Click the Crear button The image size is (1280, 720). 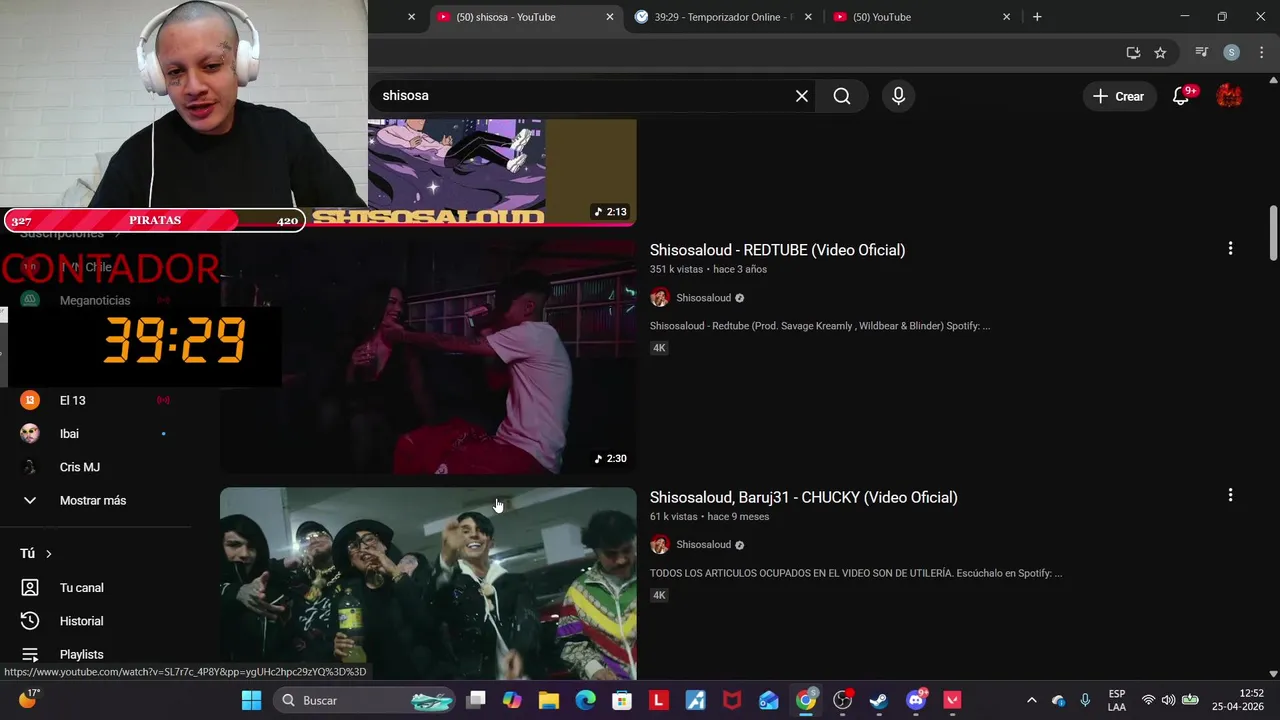point(1118,96)
